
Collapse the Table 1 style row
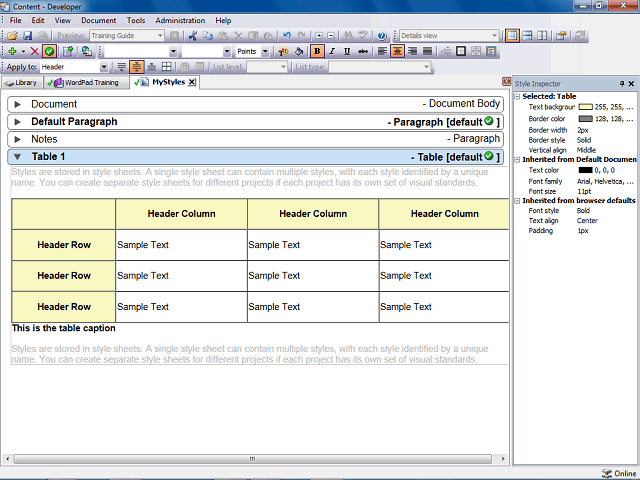point(18,157)
